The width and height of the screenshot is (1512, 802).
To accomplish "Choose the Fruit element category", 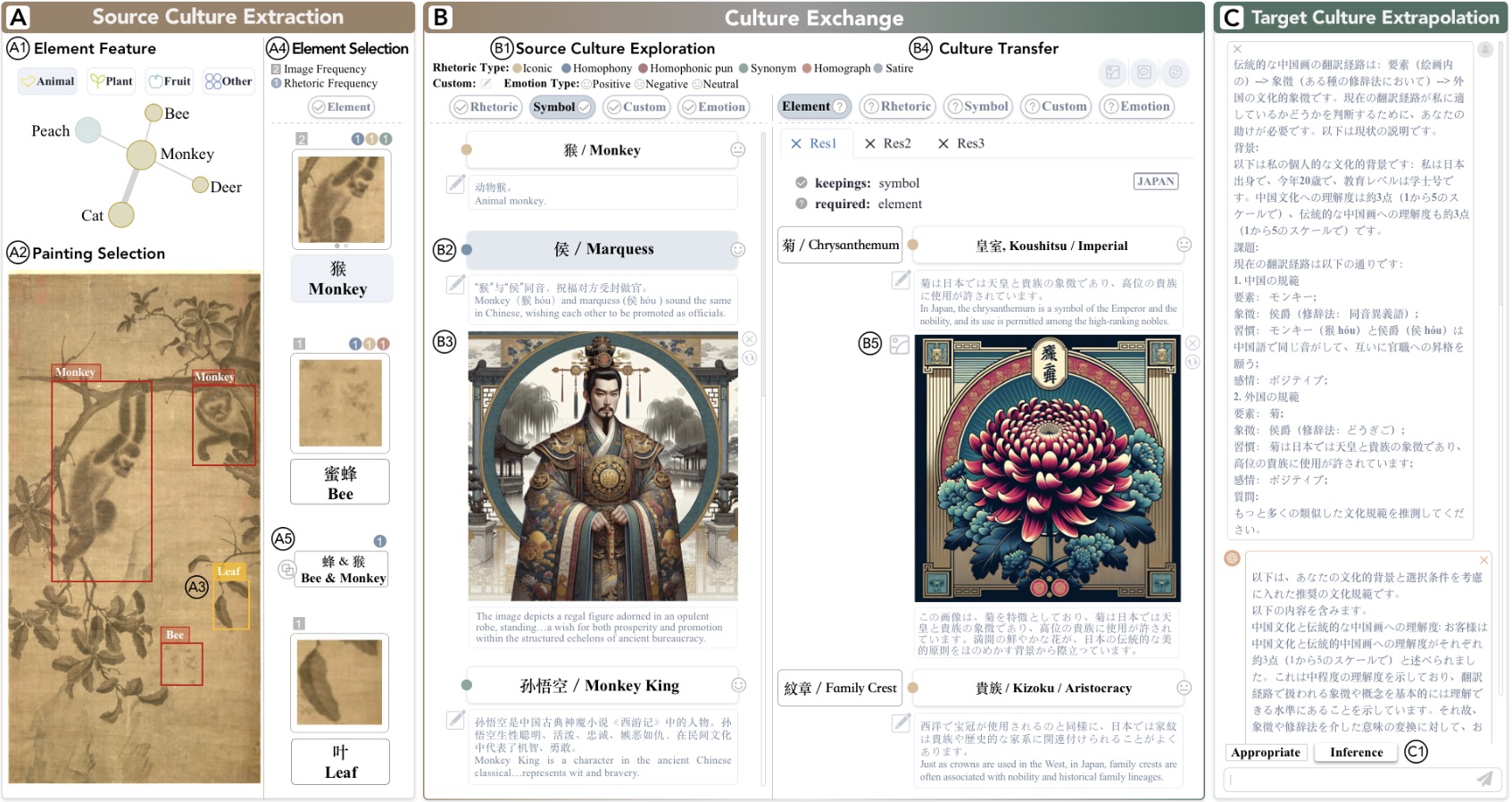I will pos(170,81).
